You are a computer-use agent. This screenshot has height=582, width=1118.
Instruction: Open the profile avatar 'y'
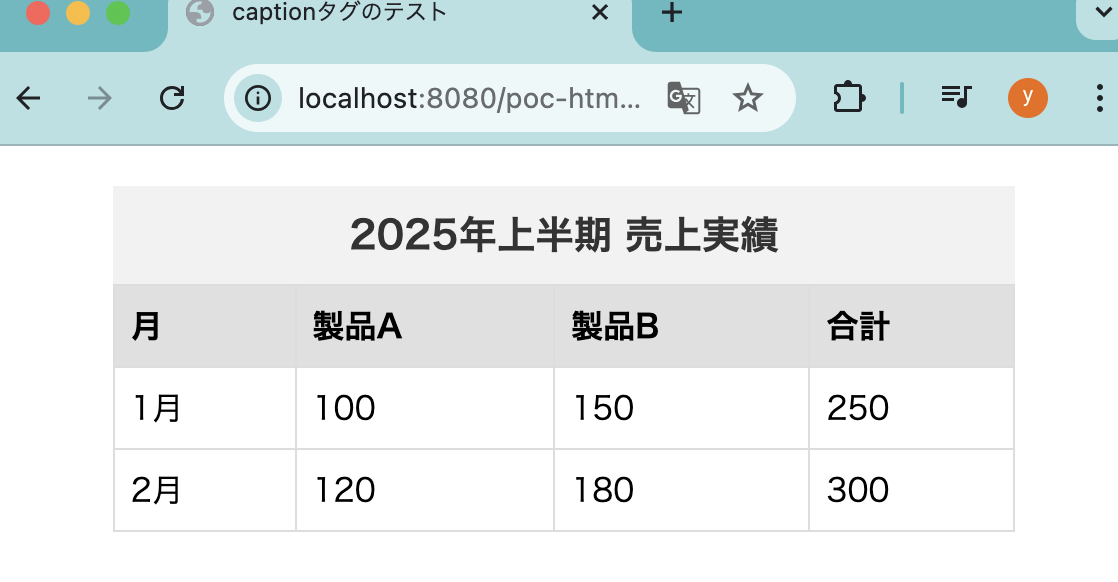(x=1027, y=98)
